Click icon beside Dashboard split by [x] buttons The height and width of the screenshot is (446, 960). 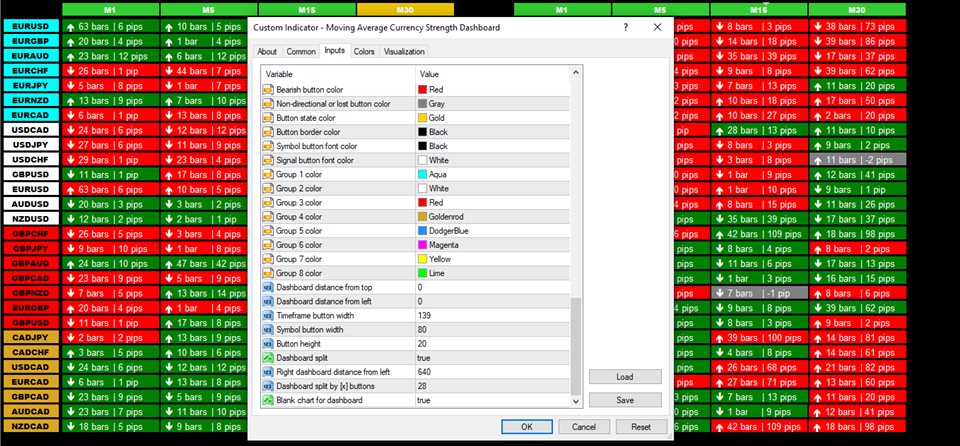coord(267,386)
